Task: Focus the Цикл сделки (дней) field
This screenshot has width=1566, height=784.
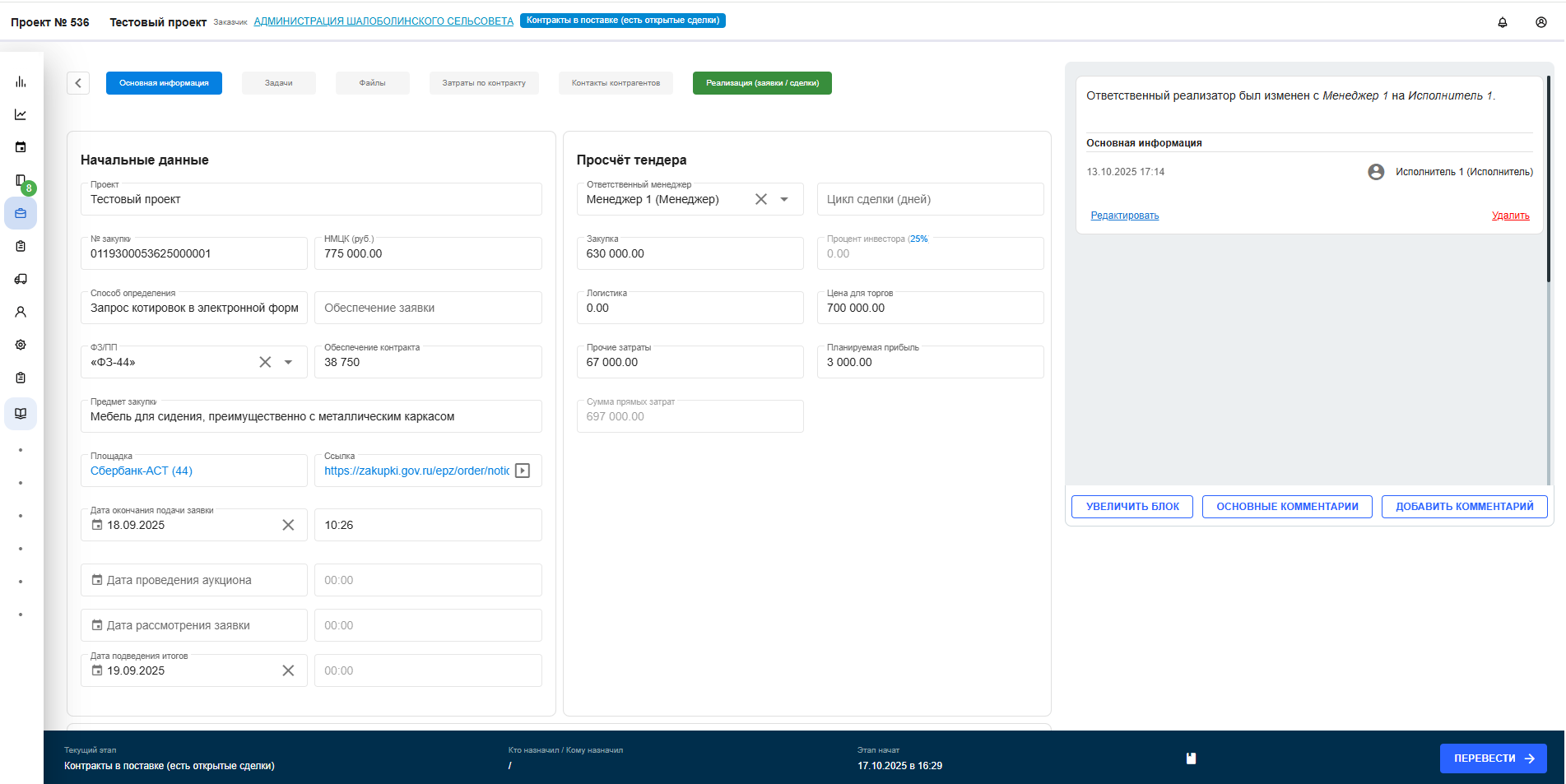Action: point(930,199)
